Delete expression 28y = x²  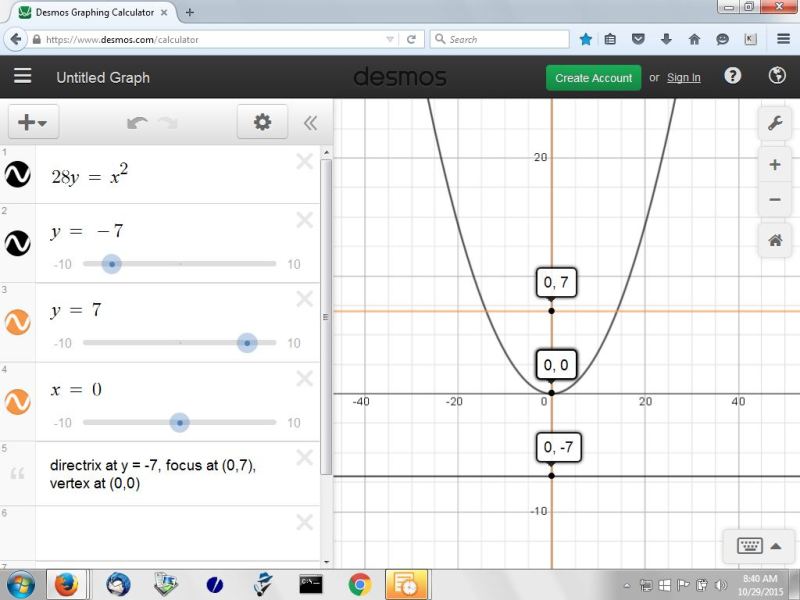pos(305,162)
